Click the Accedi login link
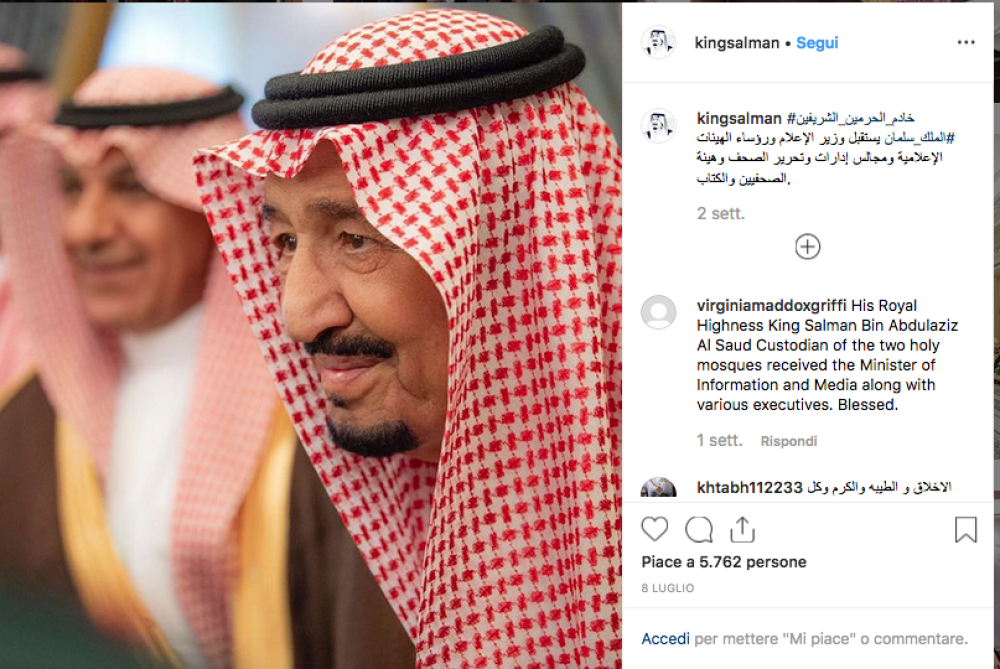Viewport: 1000px width, 669px height. (665, 638)
